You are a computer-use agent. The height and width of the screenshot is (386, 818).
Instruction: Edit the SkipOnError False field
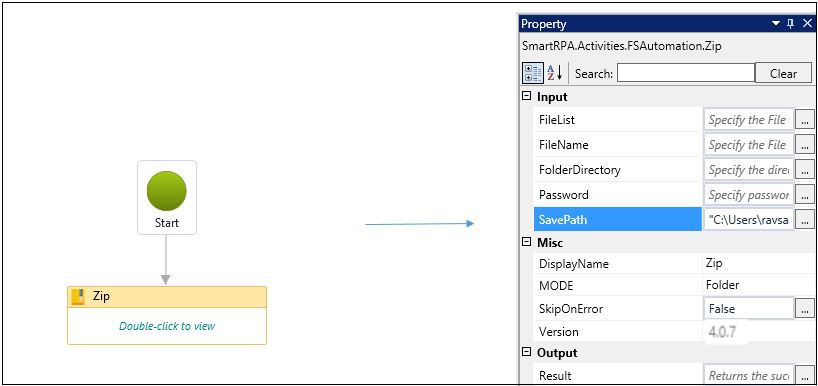[749, 308]
